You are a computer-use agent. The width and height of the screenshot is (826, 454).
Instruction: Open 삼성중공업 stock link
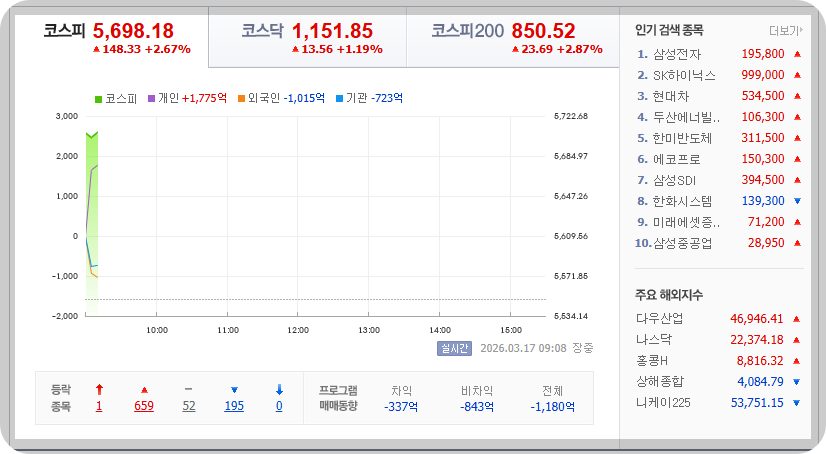tap(683, 243)
